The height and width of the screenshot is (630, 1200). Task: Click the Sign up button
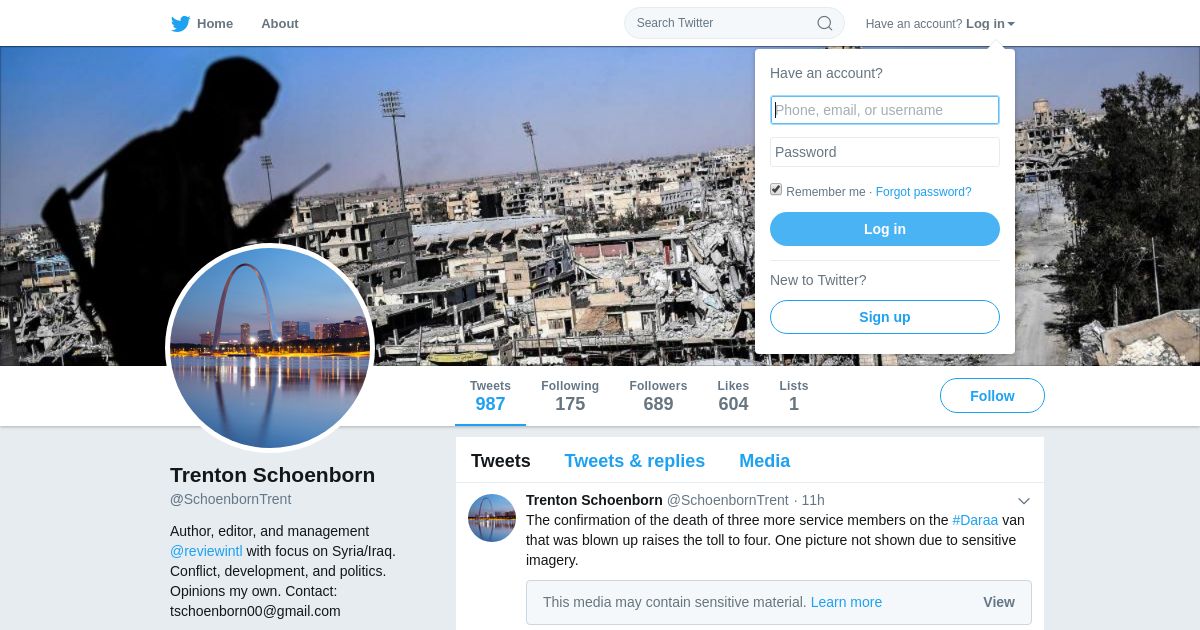pyautogui.click(x=885, y=317)
